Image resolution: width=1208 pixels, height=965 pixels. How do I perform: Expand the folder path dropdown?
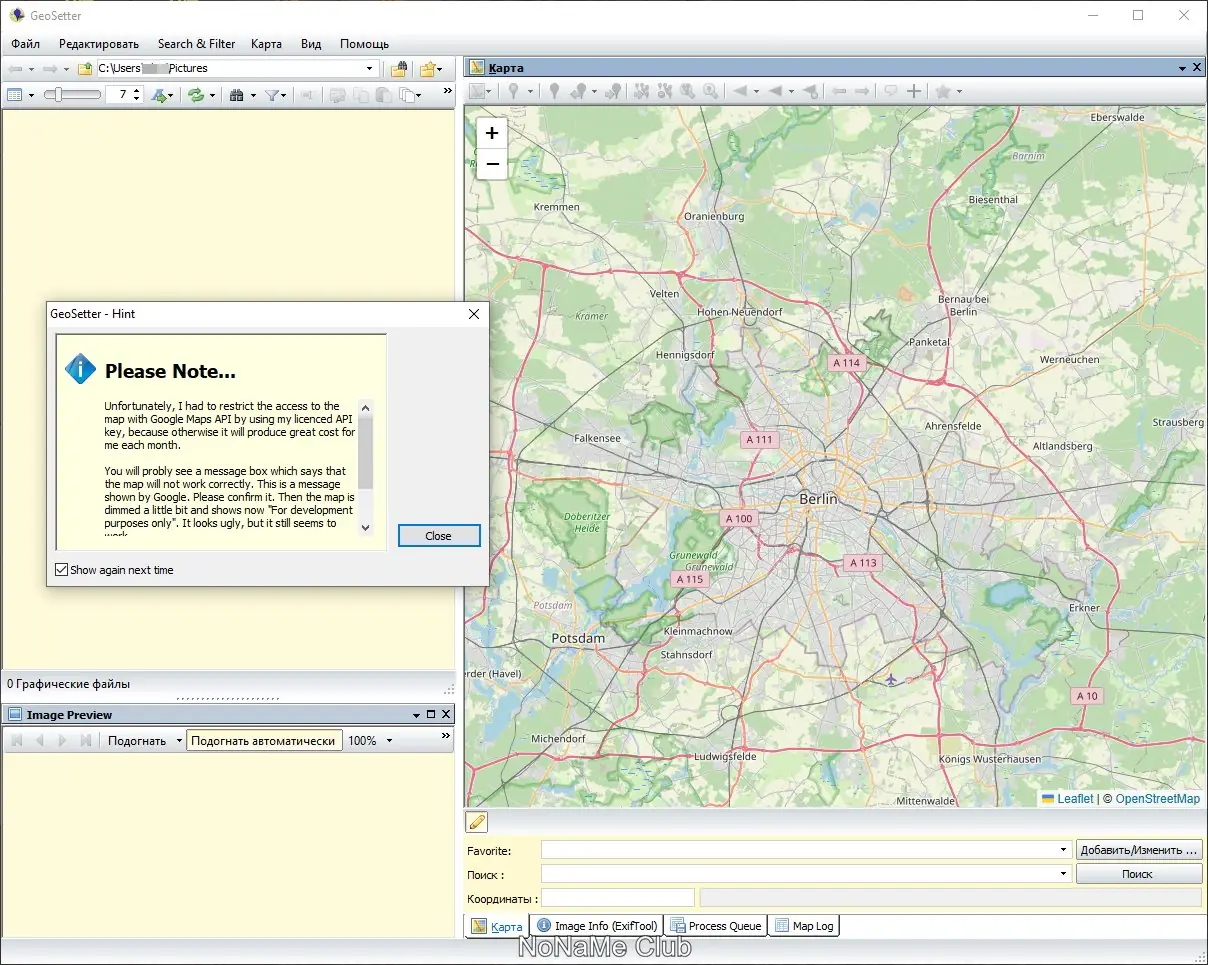tap(370, 69)
